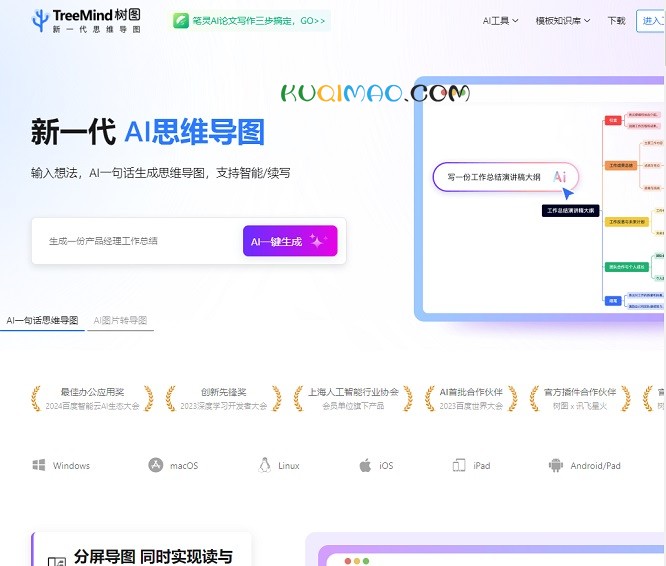Click the Windows download label
The height and width of the screenshot is (566, 666).
(x=71, y=466)
